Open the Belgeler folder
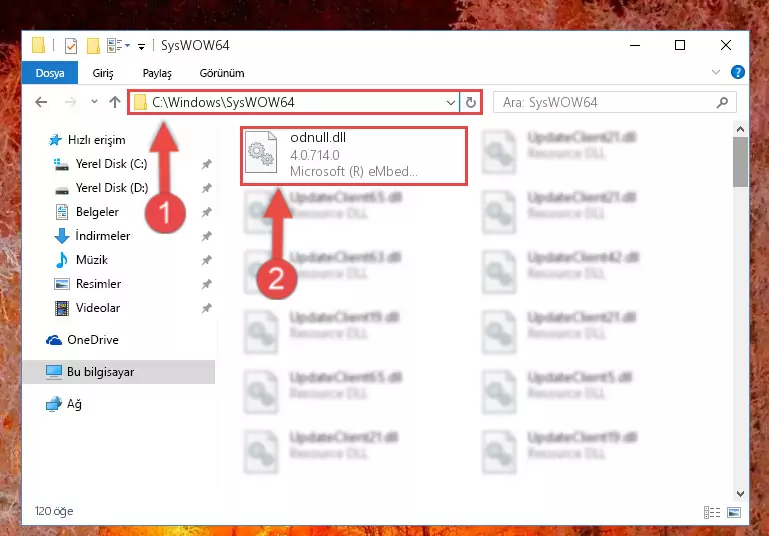 (x=86, y=212)
